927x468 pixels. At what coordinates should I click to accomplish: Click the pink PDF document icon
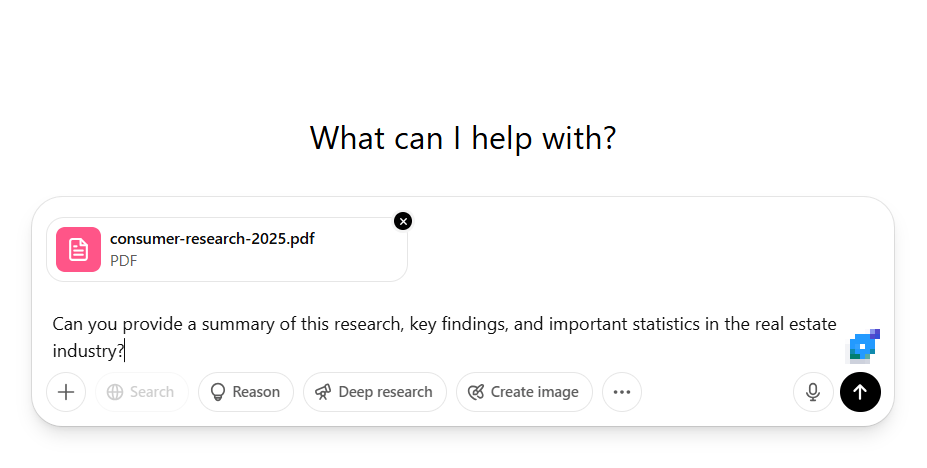79,249
